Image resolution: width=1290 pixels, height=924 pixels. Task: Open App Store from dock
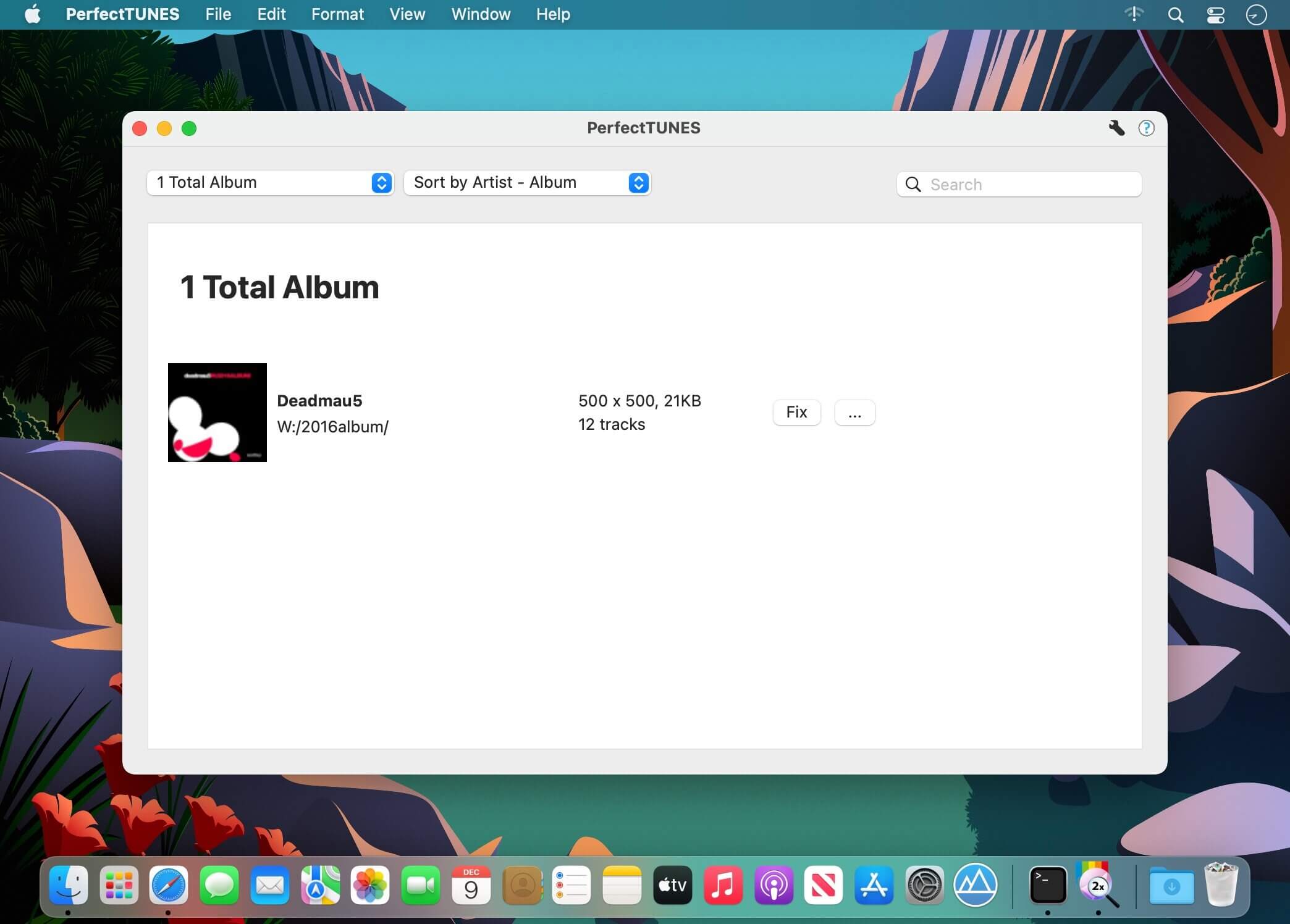coord(874,886)
